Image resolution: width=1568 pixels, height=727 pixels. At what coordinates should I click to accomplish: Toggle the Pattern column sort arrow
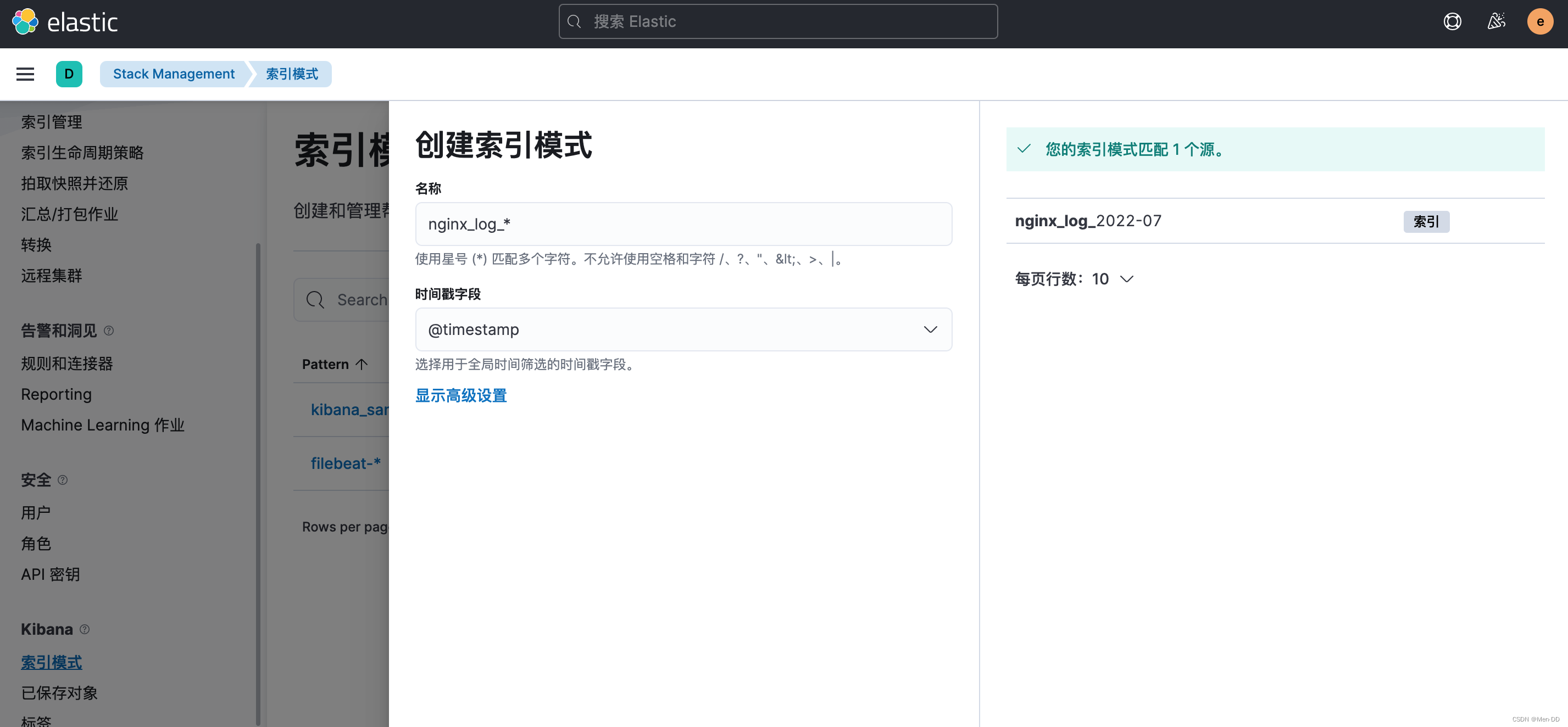(361, 364)
